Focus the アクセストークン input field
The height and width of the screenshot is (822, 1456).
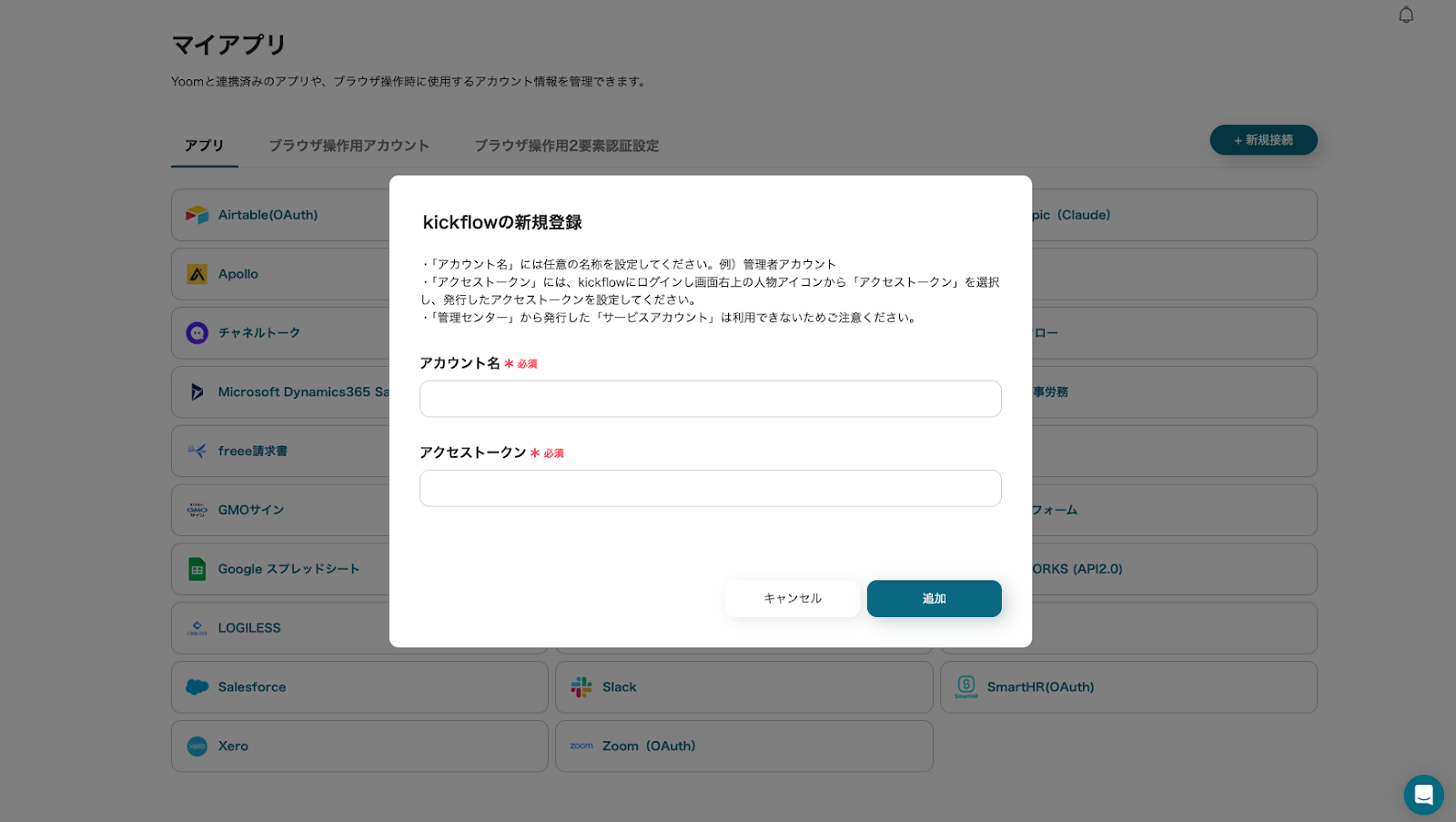(711, 488)
